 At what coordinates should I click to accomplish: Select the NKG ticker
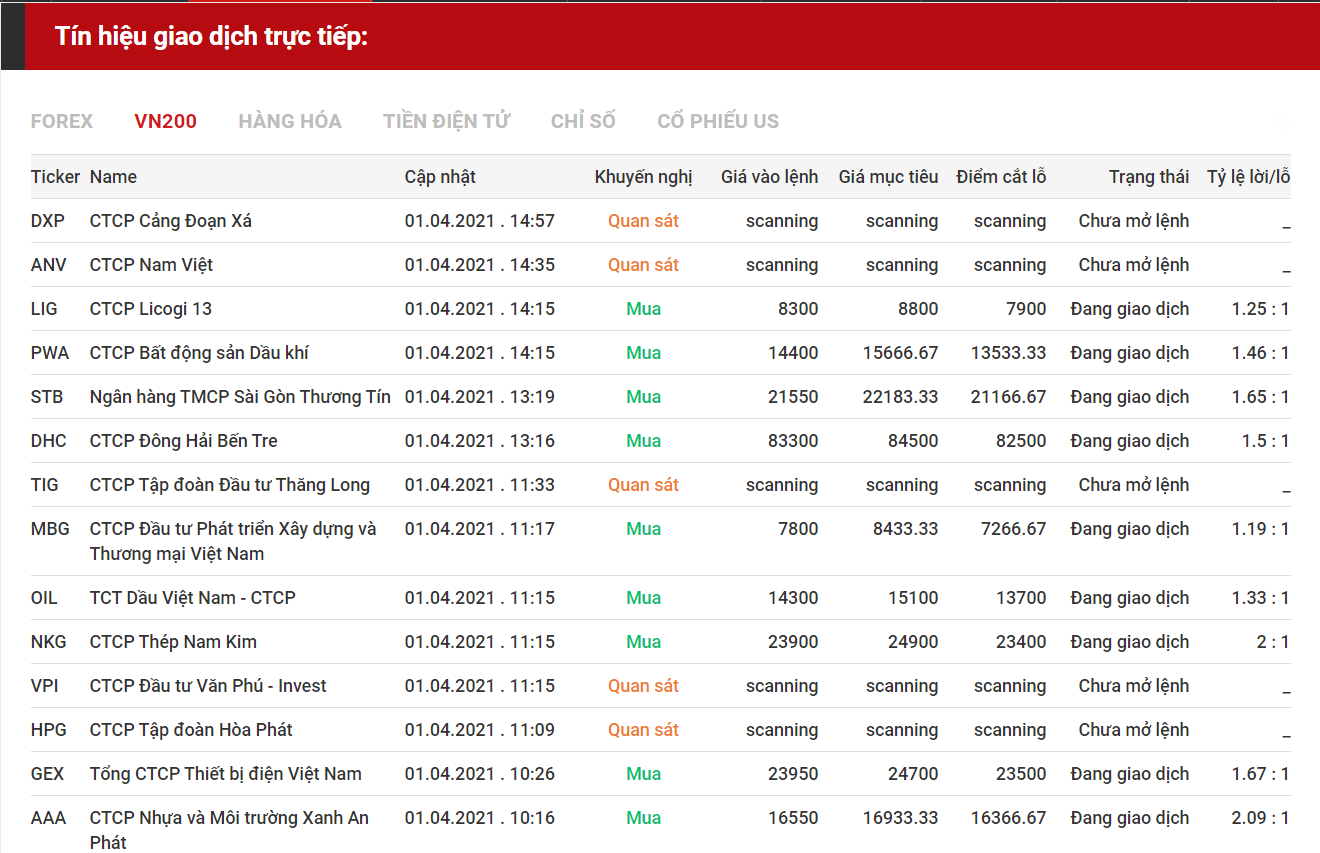coord(48,642)
